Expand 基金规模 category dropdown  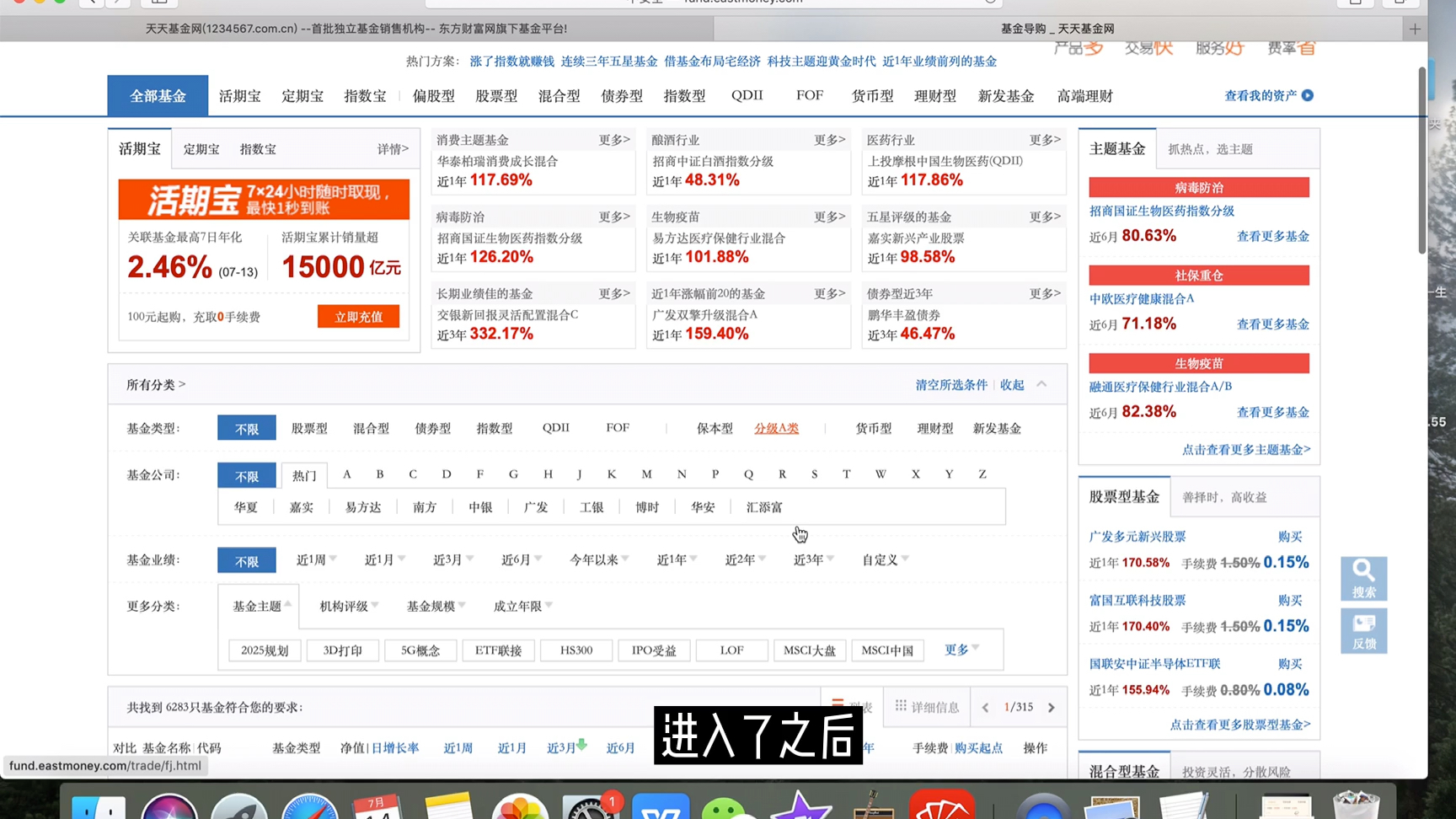pos(436,606)
